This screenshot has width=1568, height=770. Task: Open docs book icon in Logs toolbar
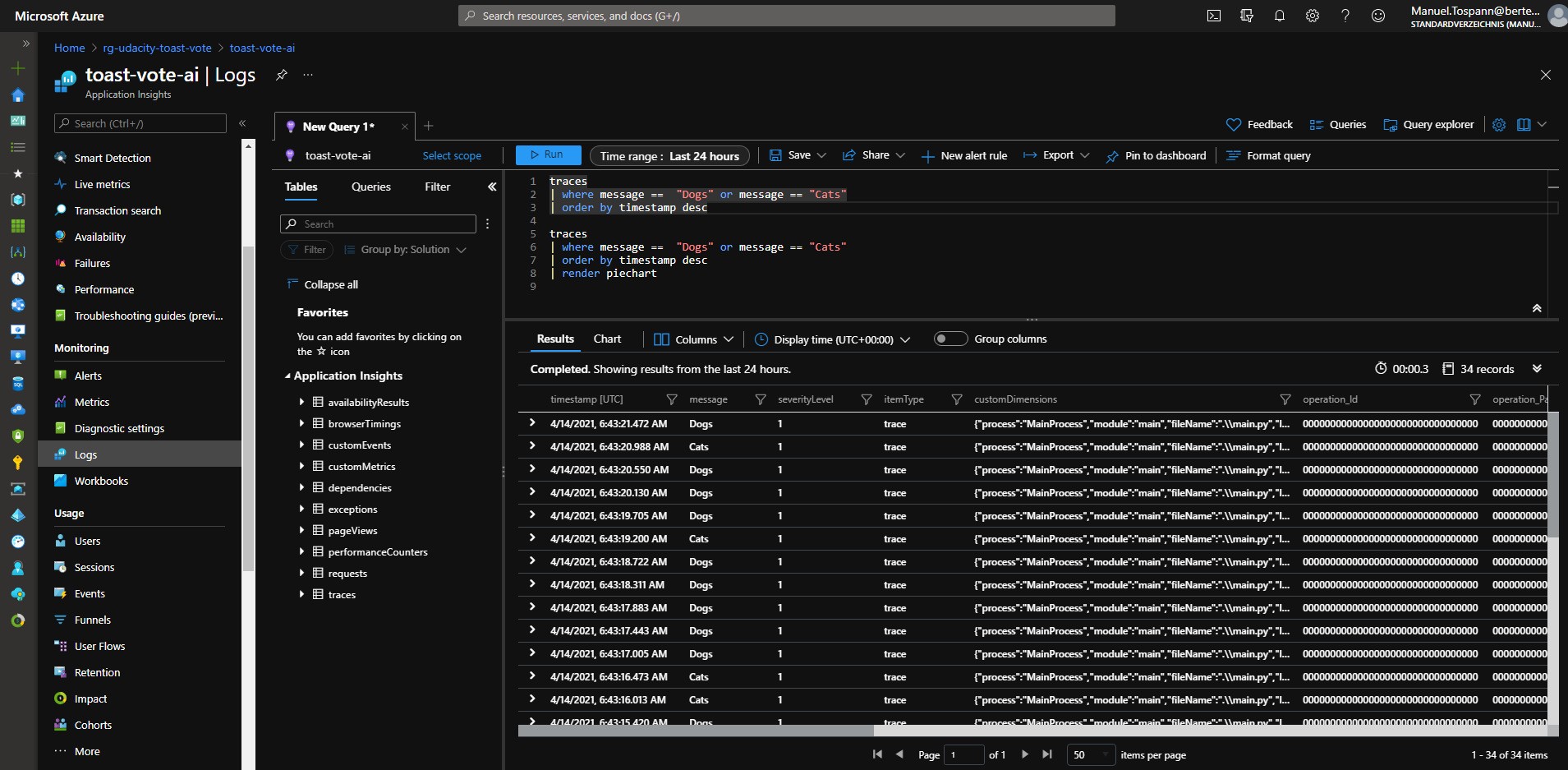click(x=1524, y=125)
